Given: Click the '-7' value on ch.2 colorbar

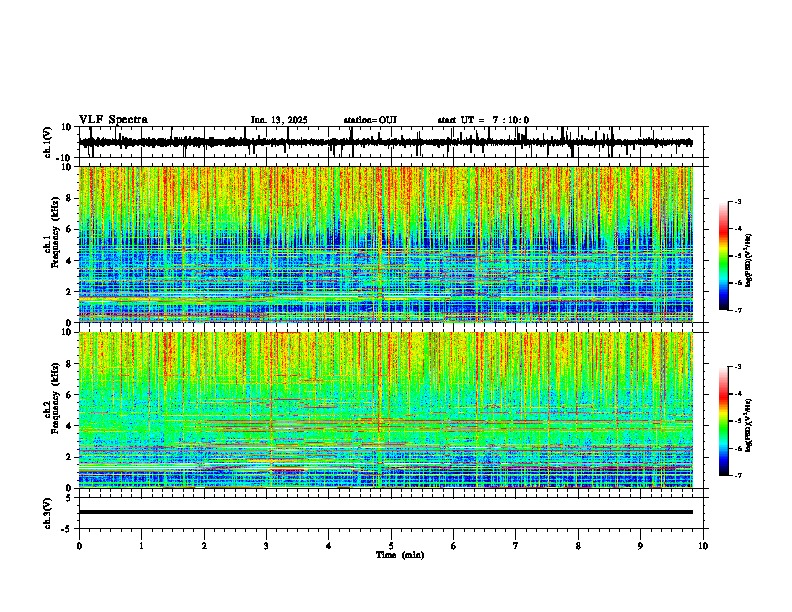Looking at the screenshot, I should 738,475.
